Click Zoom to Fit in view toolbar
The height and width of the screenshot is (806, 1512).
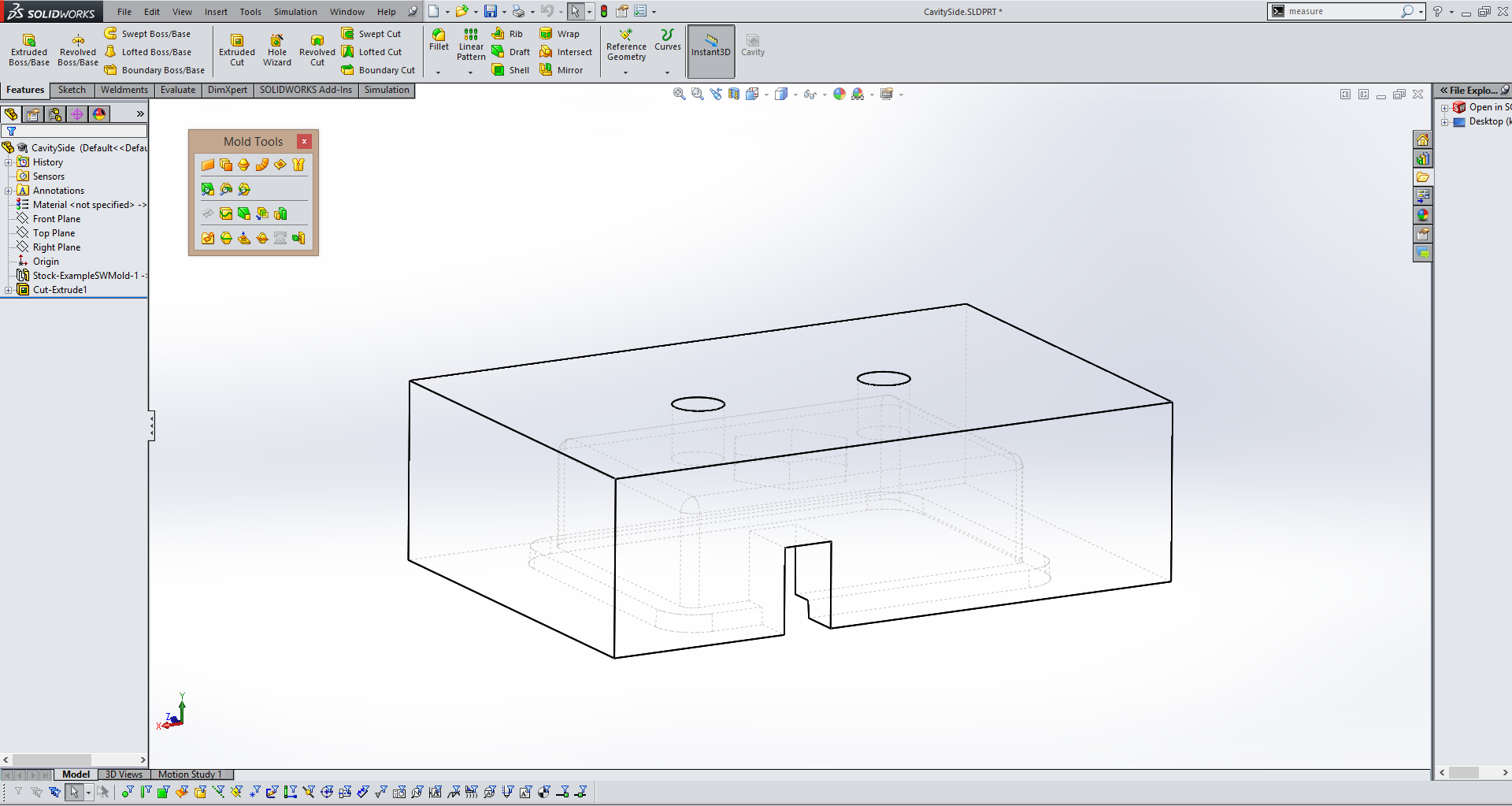[x=680, y=95]
